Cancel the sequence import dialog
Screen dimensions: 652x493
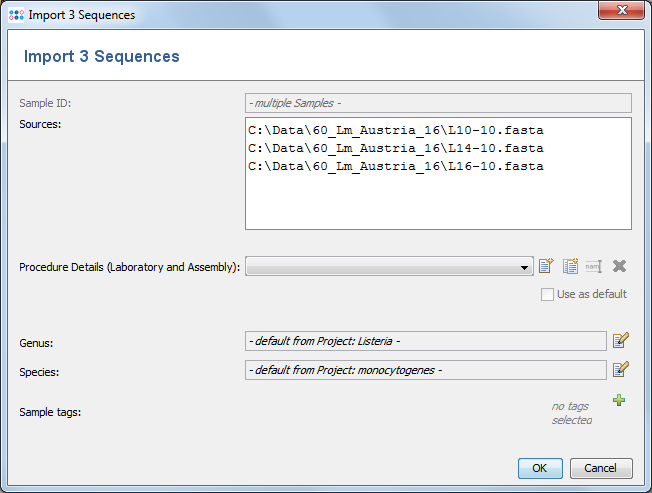[600, 468]
